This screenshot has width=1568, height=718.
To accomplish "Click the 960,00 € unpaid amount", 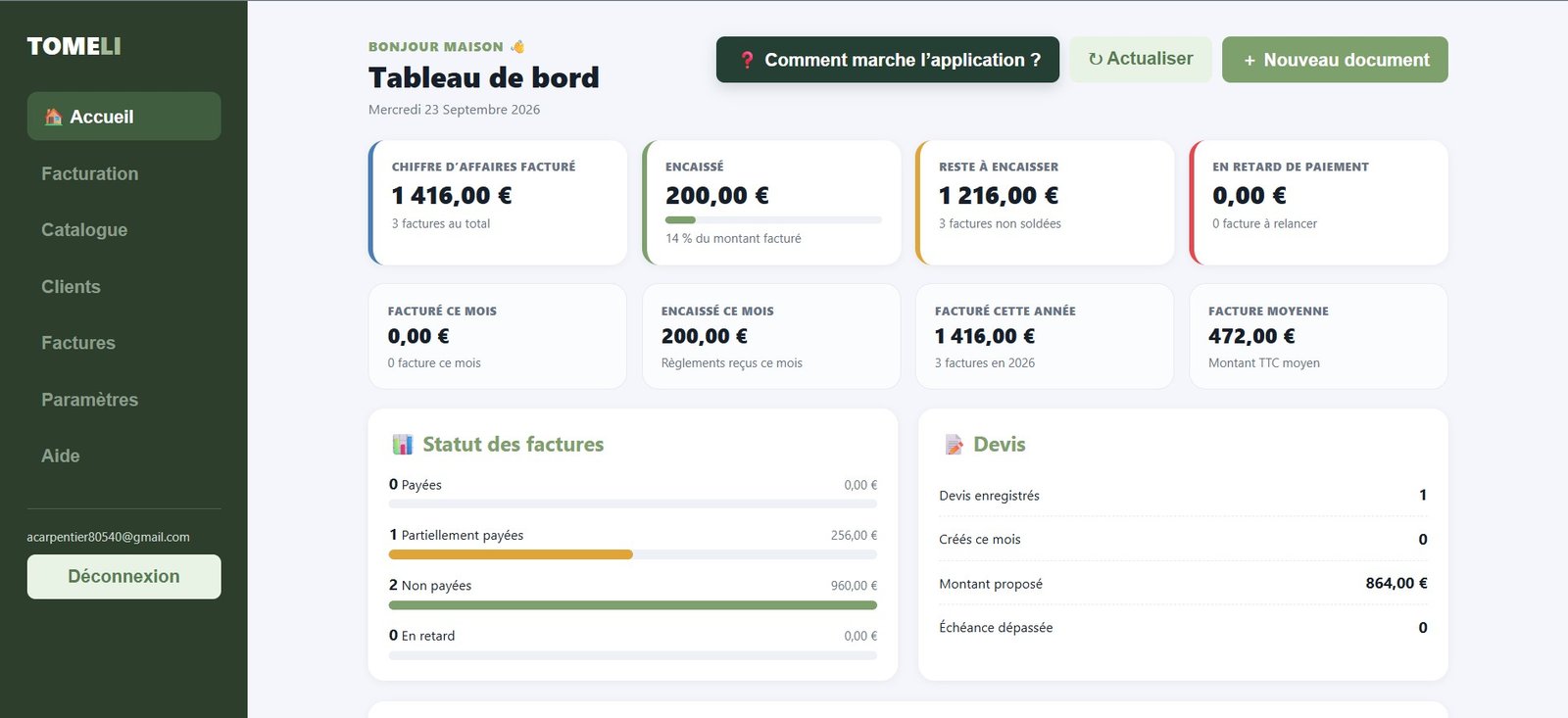I will click(x=854, y=586).
